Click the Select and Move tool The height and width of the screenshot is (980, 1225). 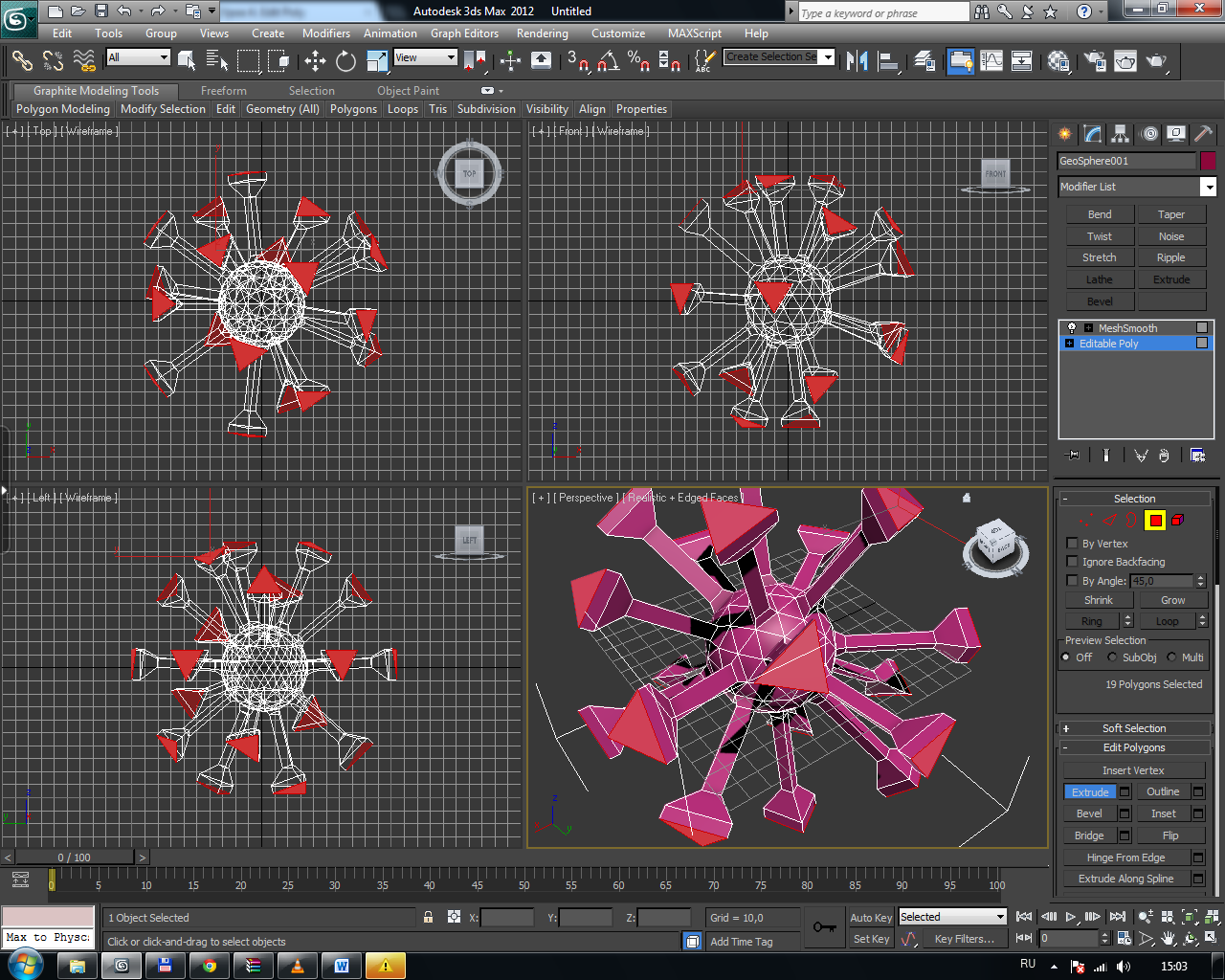(315, 61)
